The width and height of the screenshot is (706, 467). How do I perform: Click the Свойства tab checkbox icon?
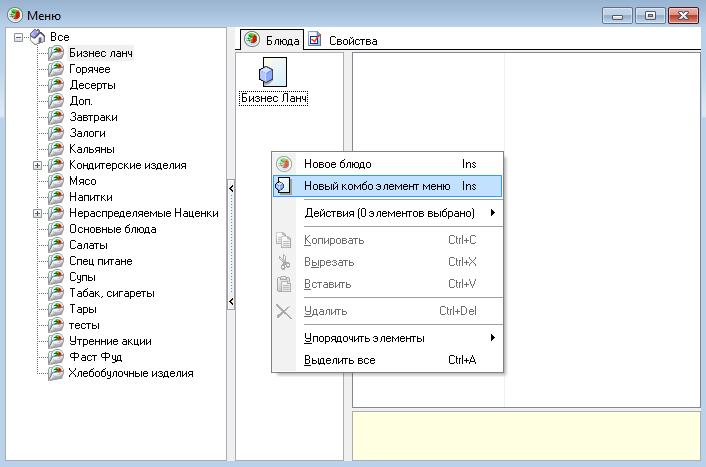315,41
